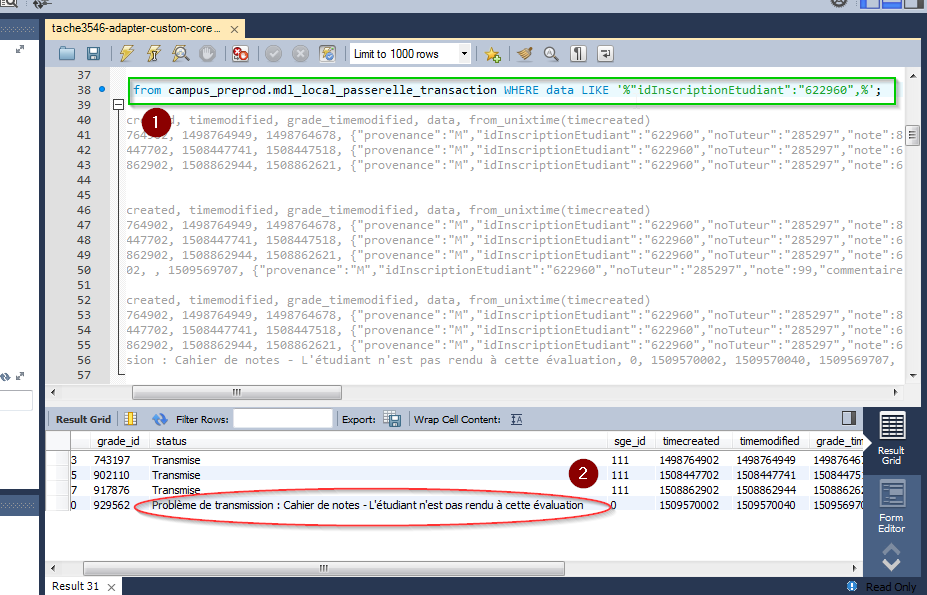Click the Result Grid side panel button
Screen dimensions: 927x595
point(892,438)
